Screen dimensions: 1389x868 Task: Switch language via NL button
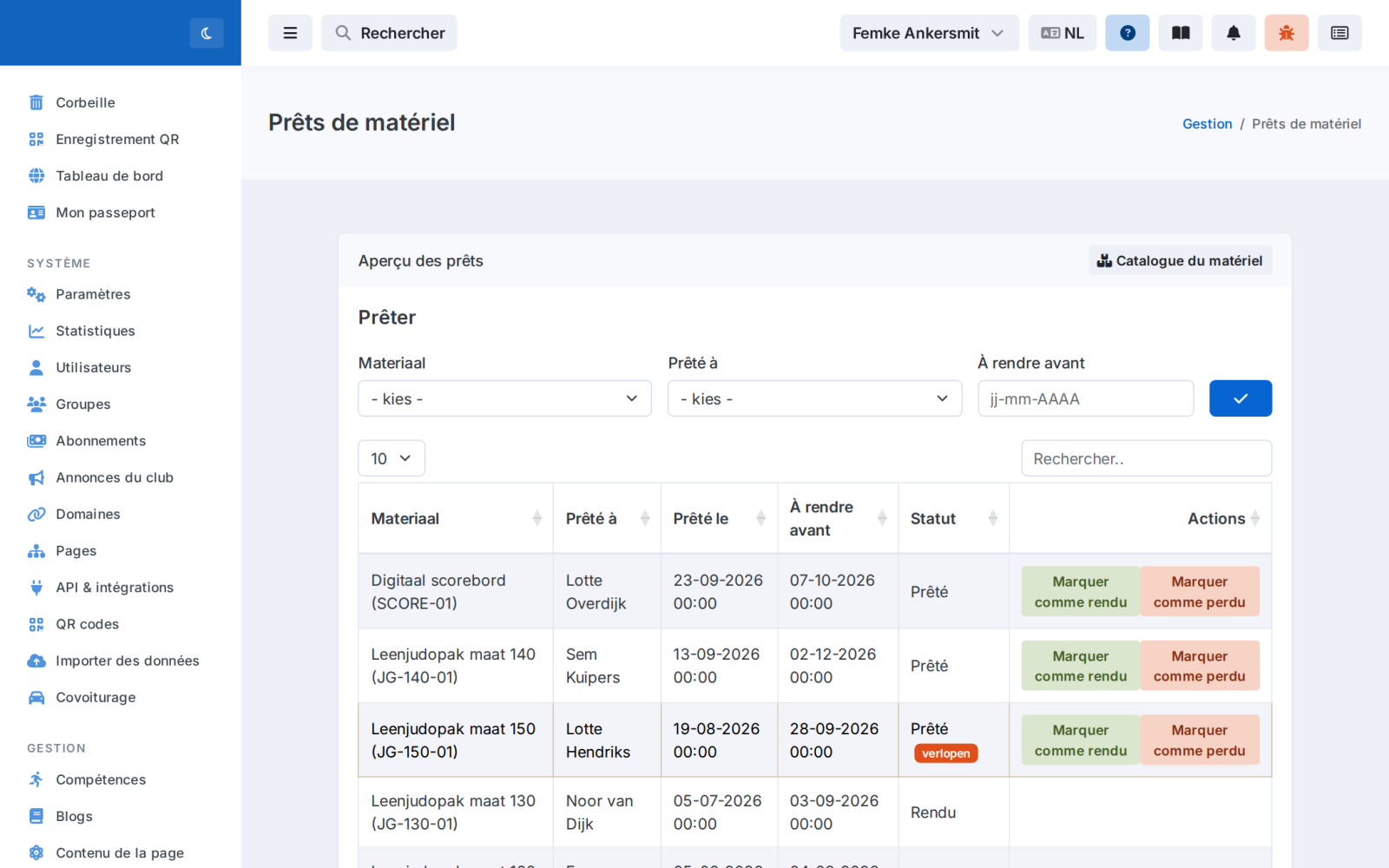(x=1062, y=33)
